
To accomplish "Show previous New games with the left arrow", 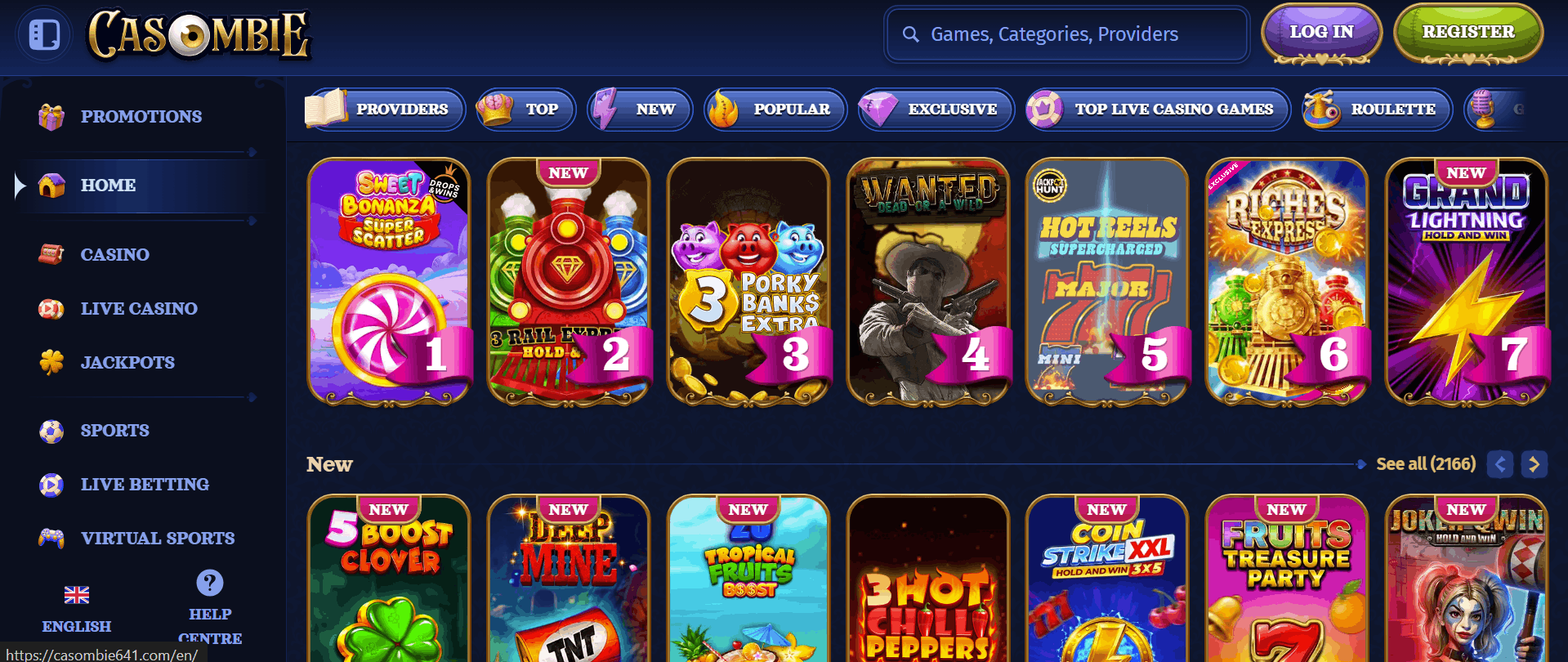I will coord(1500,464).
